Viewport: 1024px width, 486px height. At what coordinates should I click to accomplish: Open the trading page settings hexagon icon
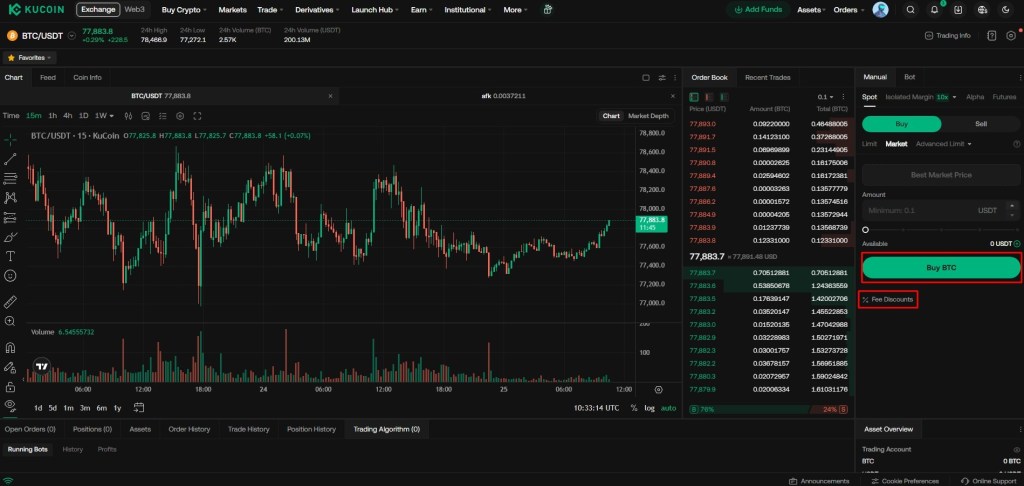(x=1011, y=36)
